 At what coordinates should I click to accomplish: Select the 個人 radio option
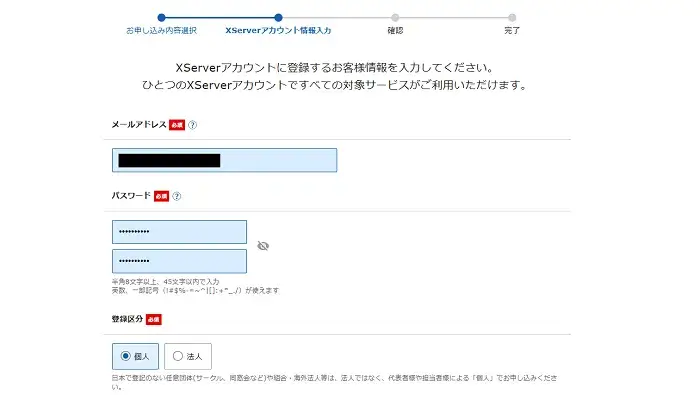[135, 356]
